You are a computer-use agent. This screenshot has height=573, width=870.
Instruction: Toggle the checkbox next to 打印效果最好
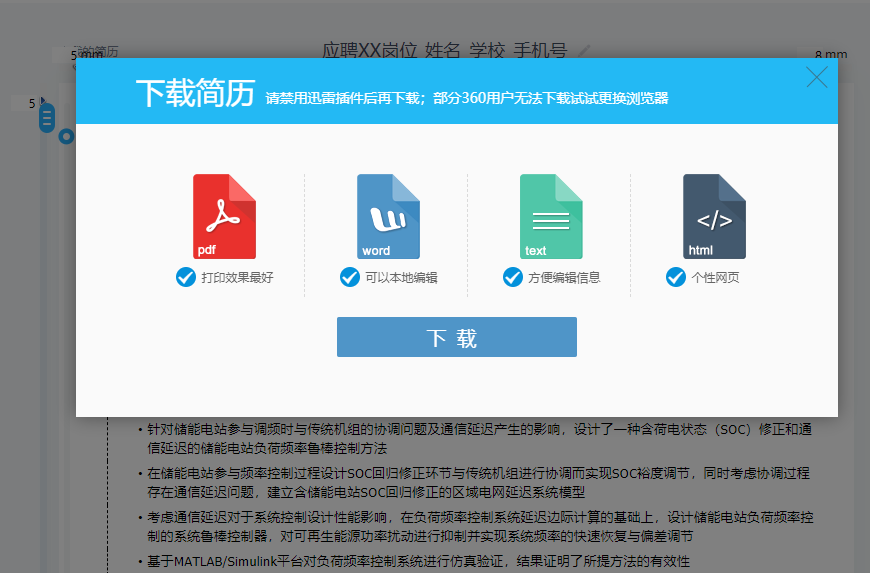pyautogui.click(x=185, y=277)
